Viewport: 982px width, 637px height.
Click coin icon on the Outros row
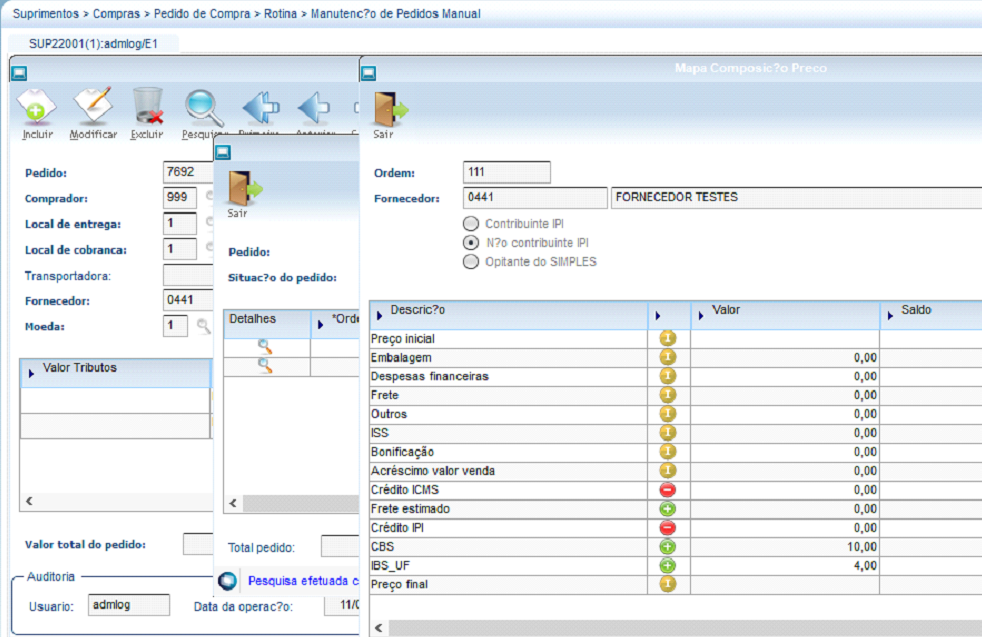point(668,413)
